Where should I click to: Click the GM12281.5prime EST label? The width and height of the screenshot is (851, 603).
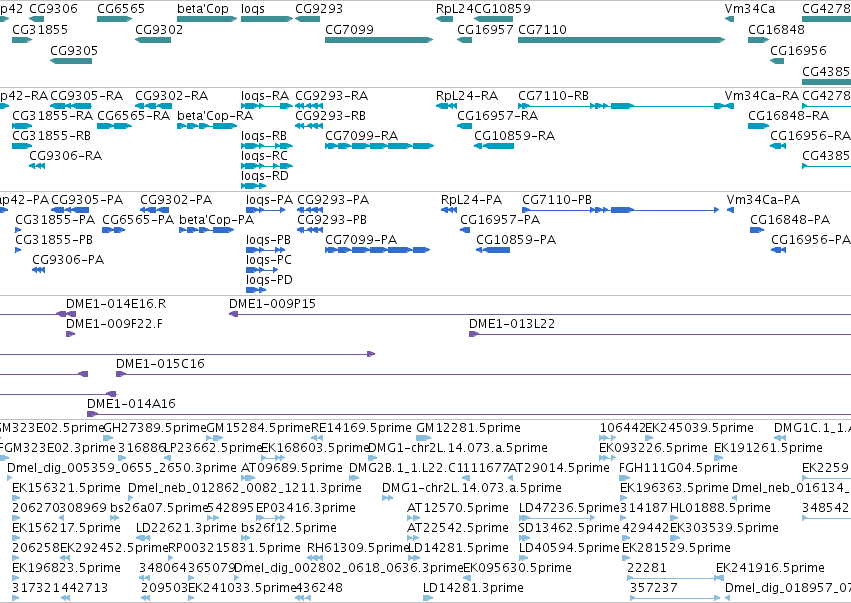pyautogui.click(x=468, y=428)
